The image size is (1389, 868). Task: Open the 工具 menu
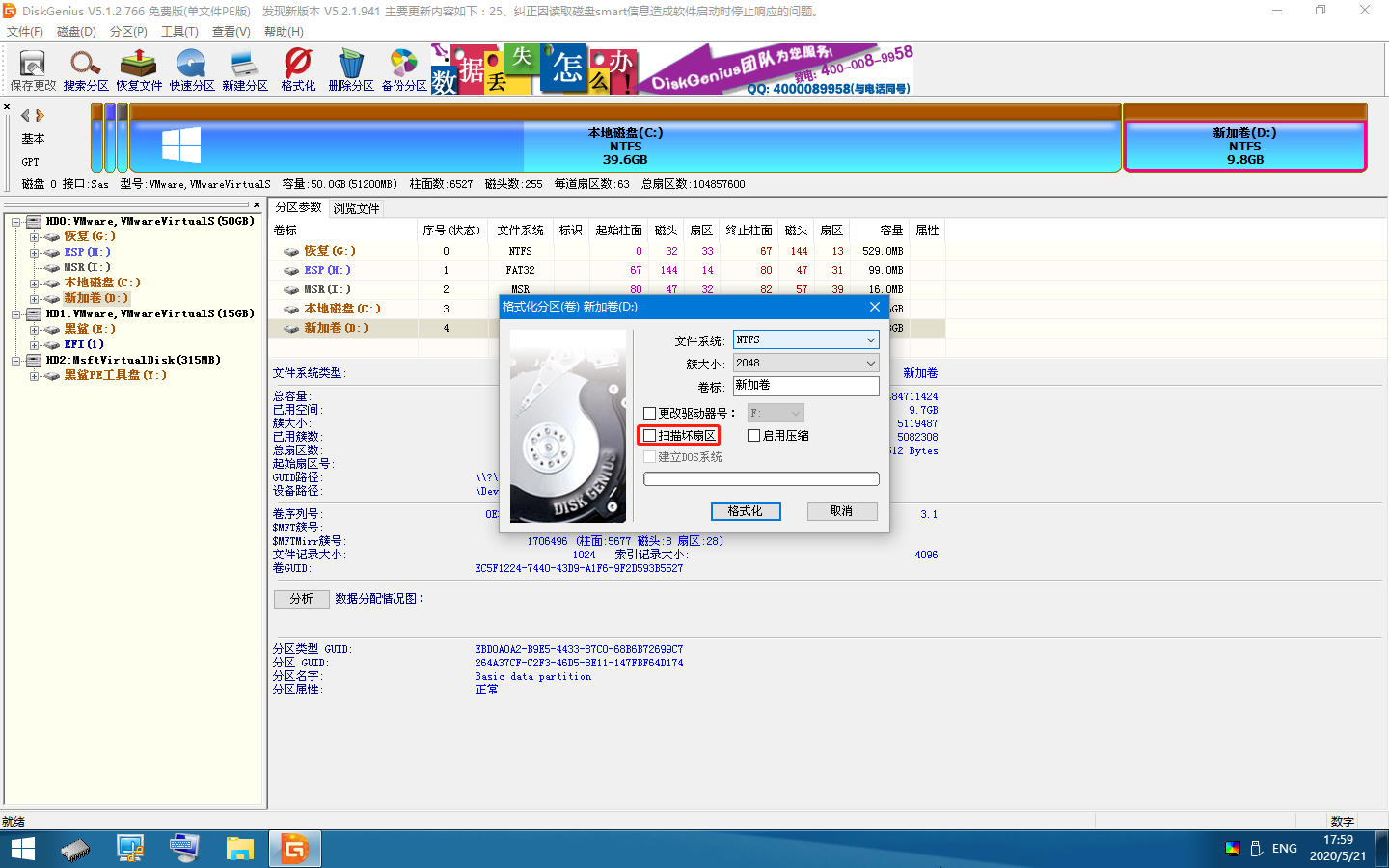179,31
